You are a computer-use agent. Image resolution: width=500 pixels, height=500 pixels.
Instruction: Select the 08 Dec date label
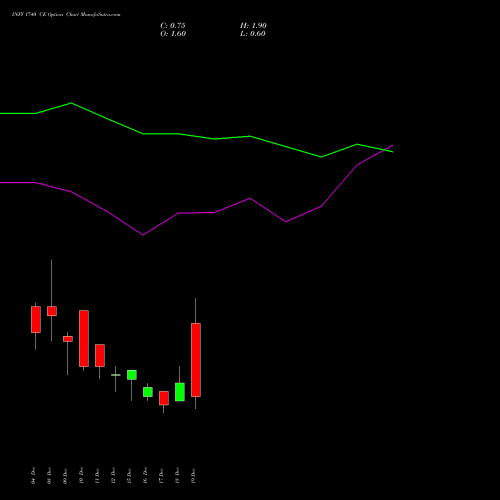click(49, 476)
